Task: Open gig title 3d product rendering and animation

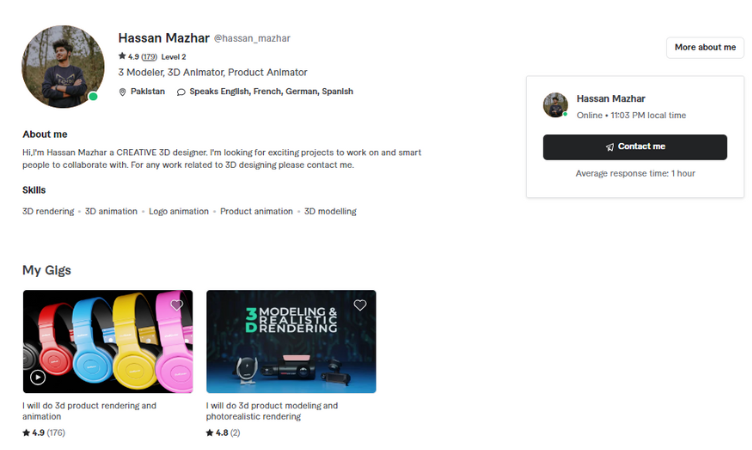Action: click(x=89, y=411)
